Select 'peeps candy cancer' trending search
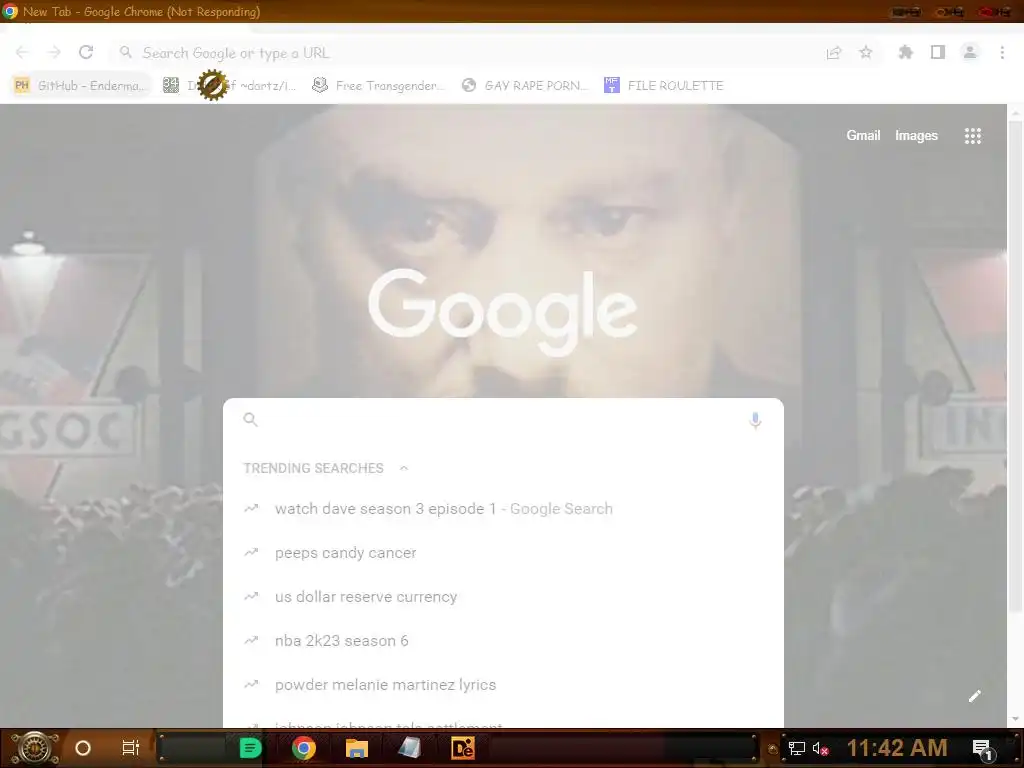Viewport: 1024px width, 768px height. pos(503,552)
